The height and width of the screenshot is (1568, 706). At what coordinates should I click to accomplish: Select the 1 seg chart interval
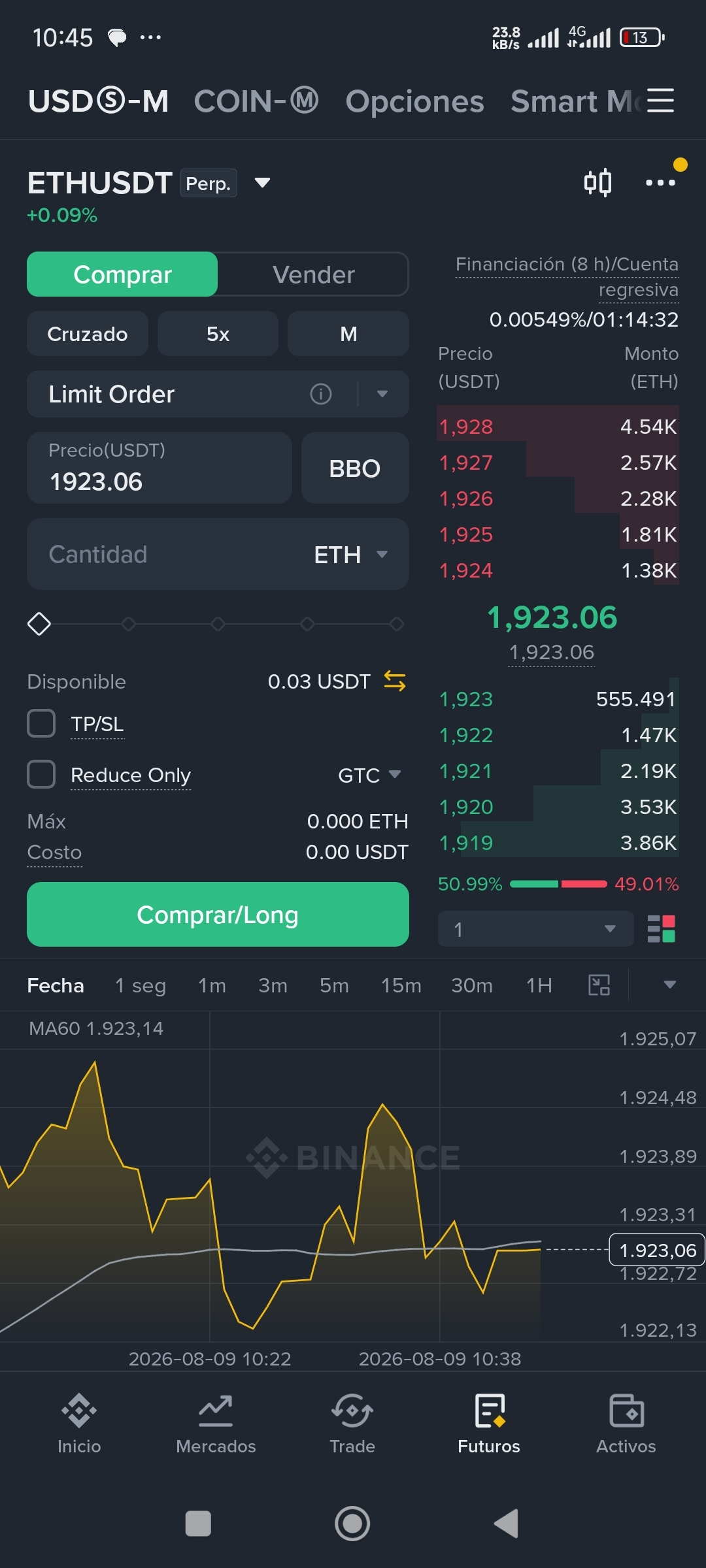click(141, 985)
